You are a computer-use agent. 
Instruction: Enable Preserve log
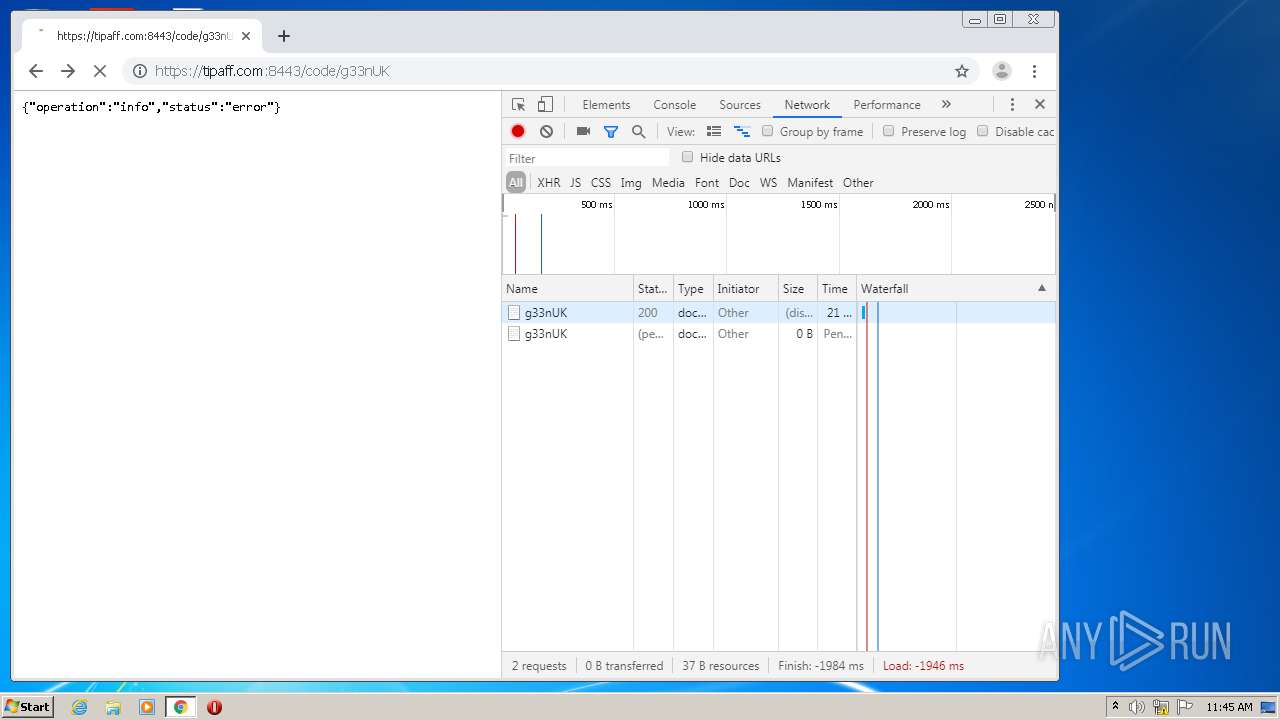(x=888, y=131)
